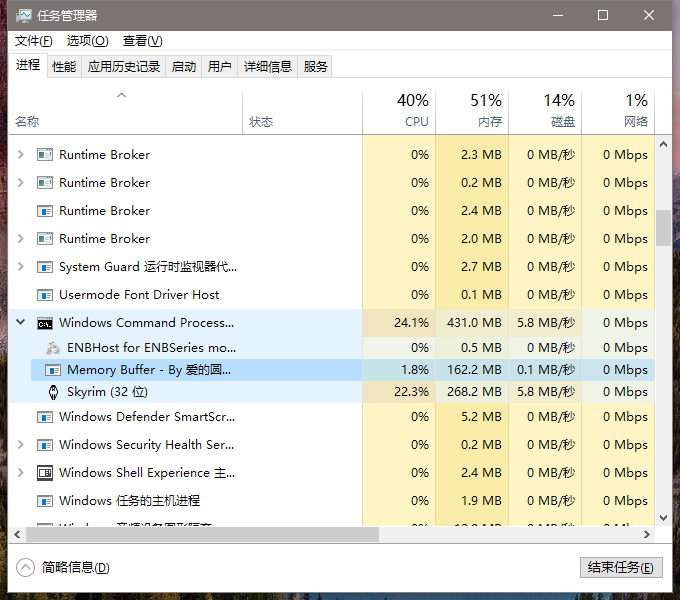Image resolution: width=680 pixels, height=600 pixels.
Task: Expand the first Runtime Broker entry
Action: point(21,155)
